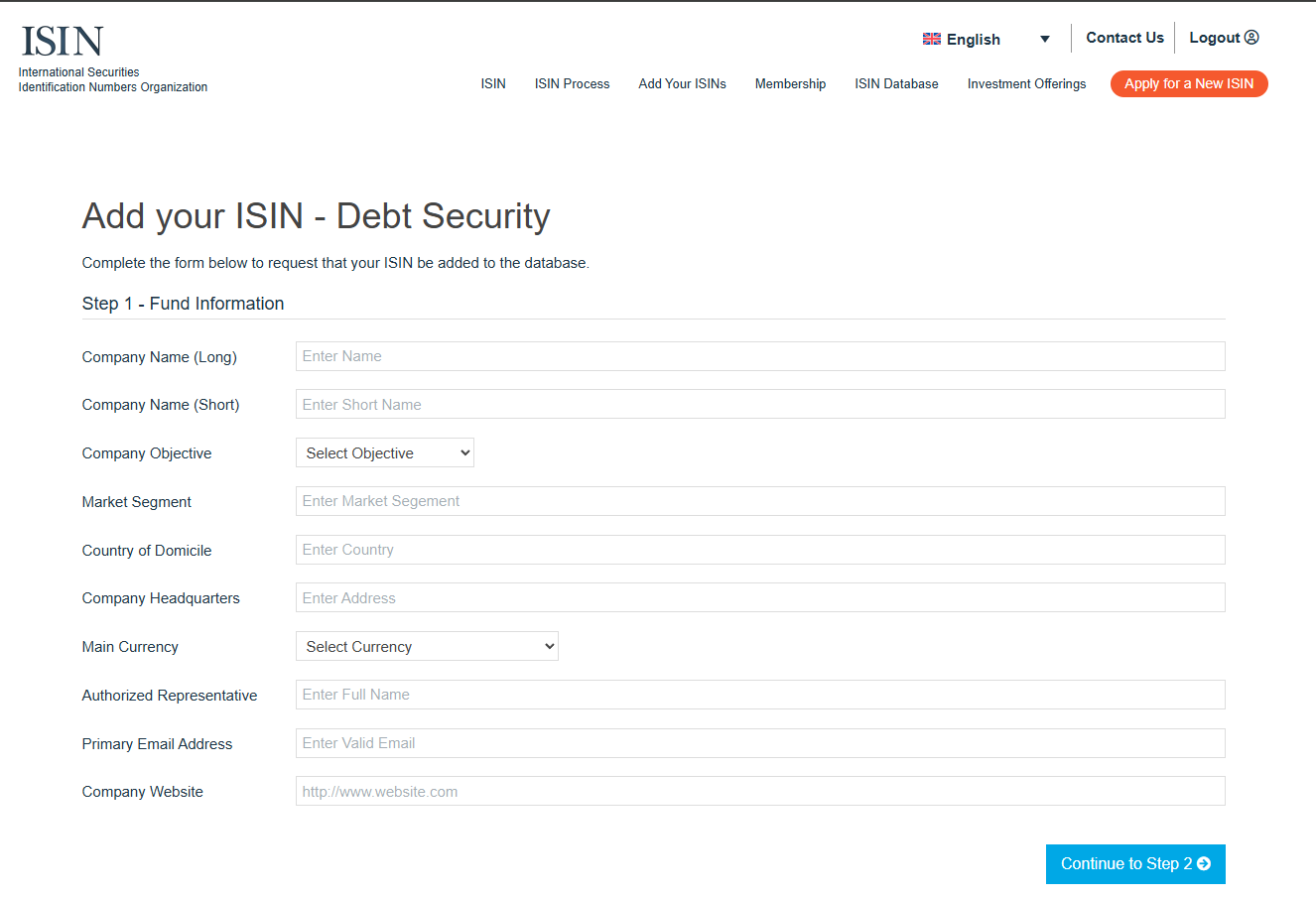Click the 'Company Headquarters' label
Viewport: 1316px width, 898px height.
coord(161,598)
